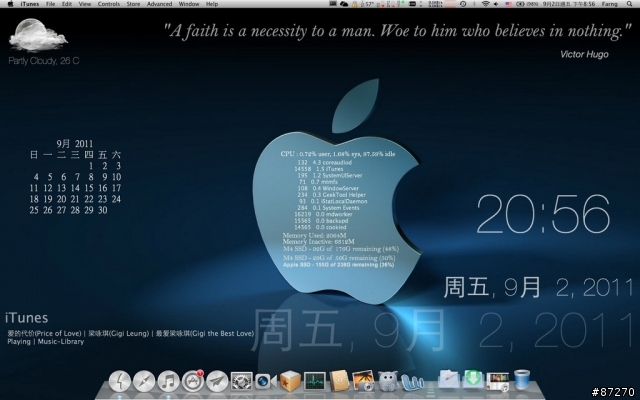
Task: Open the Store menu
Action: point(133,4)
